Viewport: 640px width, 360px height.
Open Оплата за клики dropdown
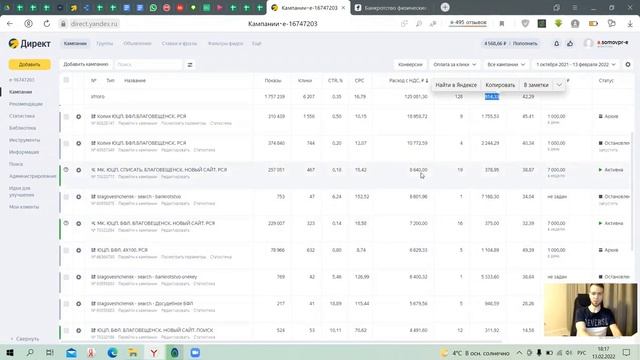[455, 64]
